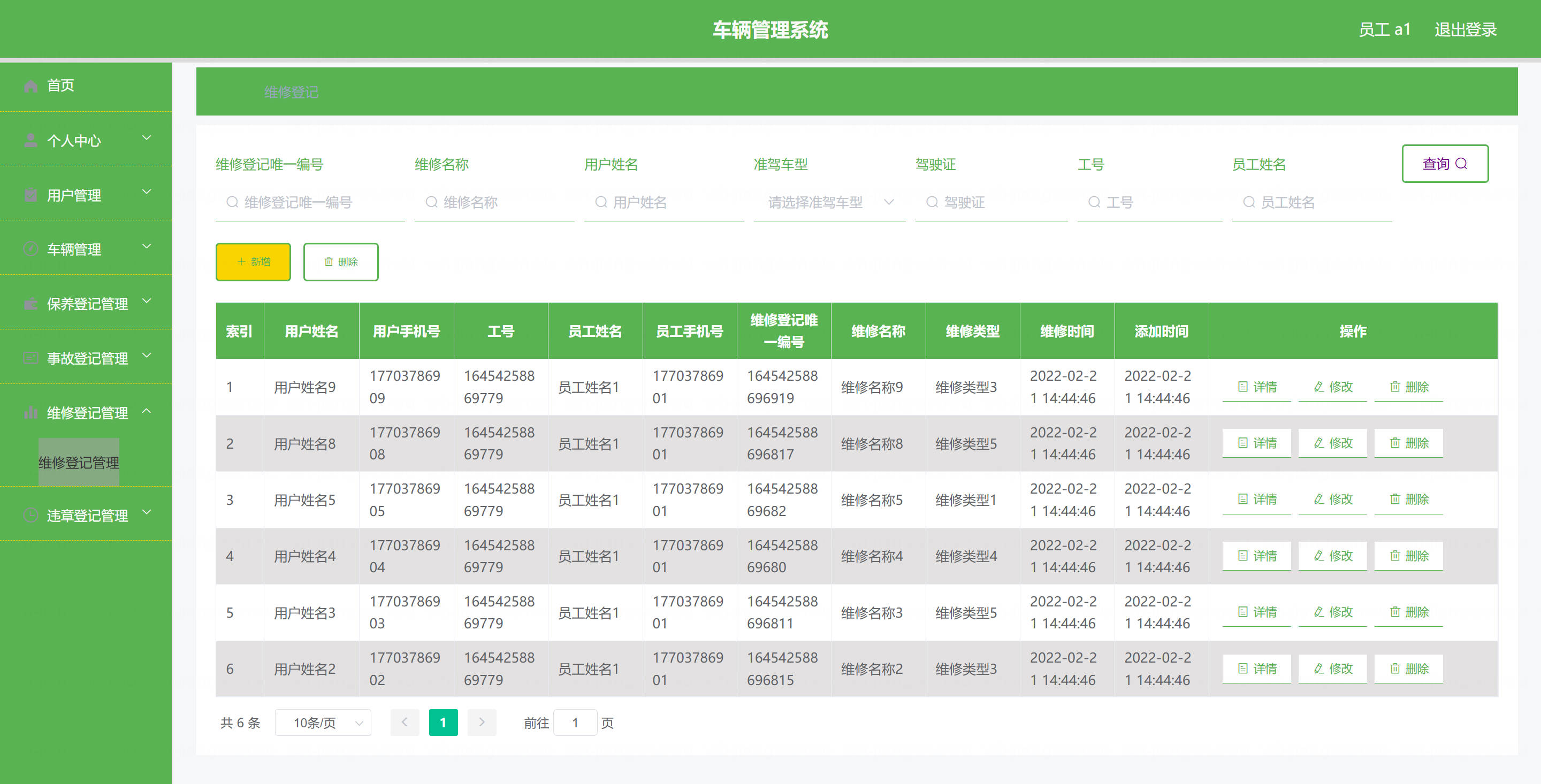The width and height of the screenshot is (1541, 784).
Task: Select the 维修登记管理 submenu item
Action: click(x=79, y=462)
